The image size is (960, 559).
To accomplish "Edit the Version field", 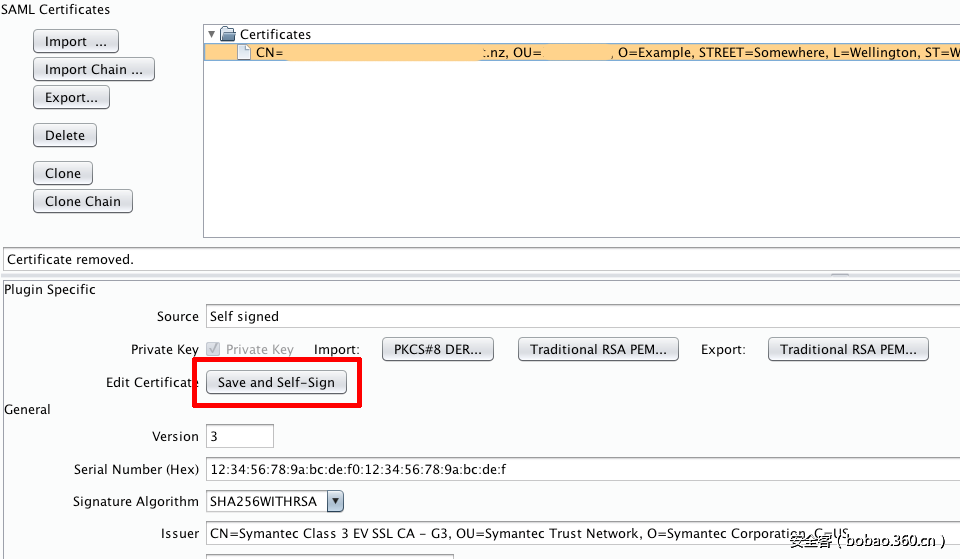I will (x=239, y=436).
